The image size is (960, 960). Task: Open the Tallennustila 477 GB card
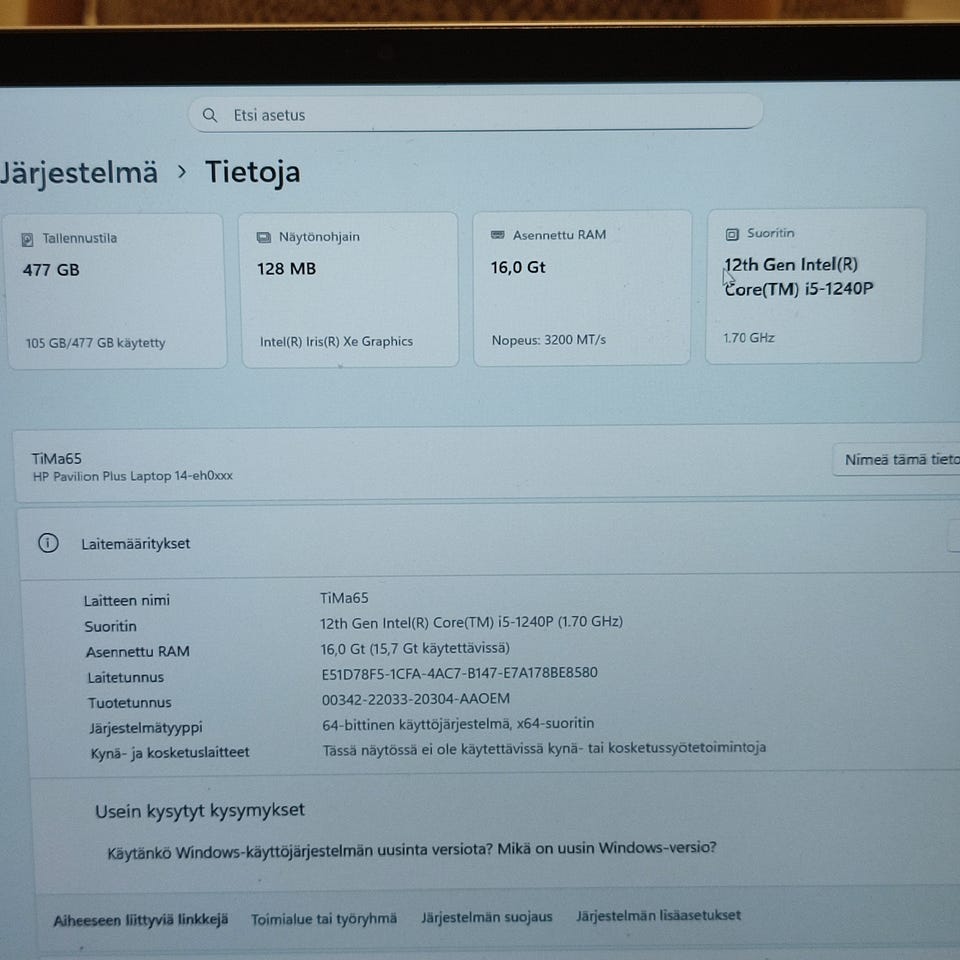click(115, 291)
